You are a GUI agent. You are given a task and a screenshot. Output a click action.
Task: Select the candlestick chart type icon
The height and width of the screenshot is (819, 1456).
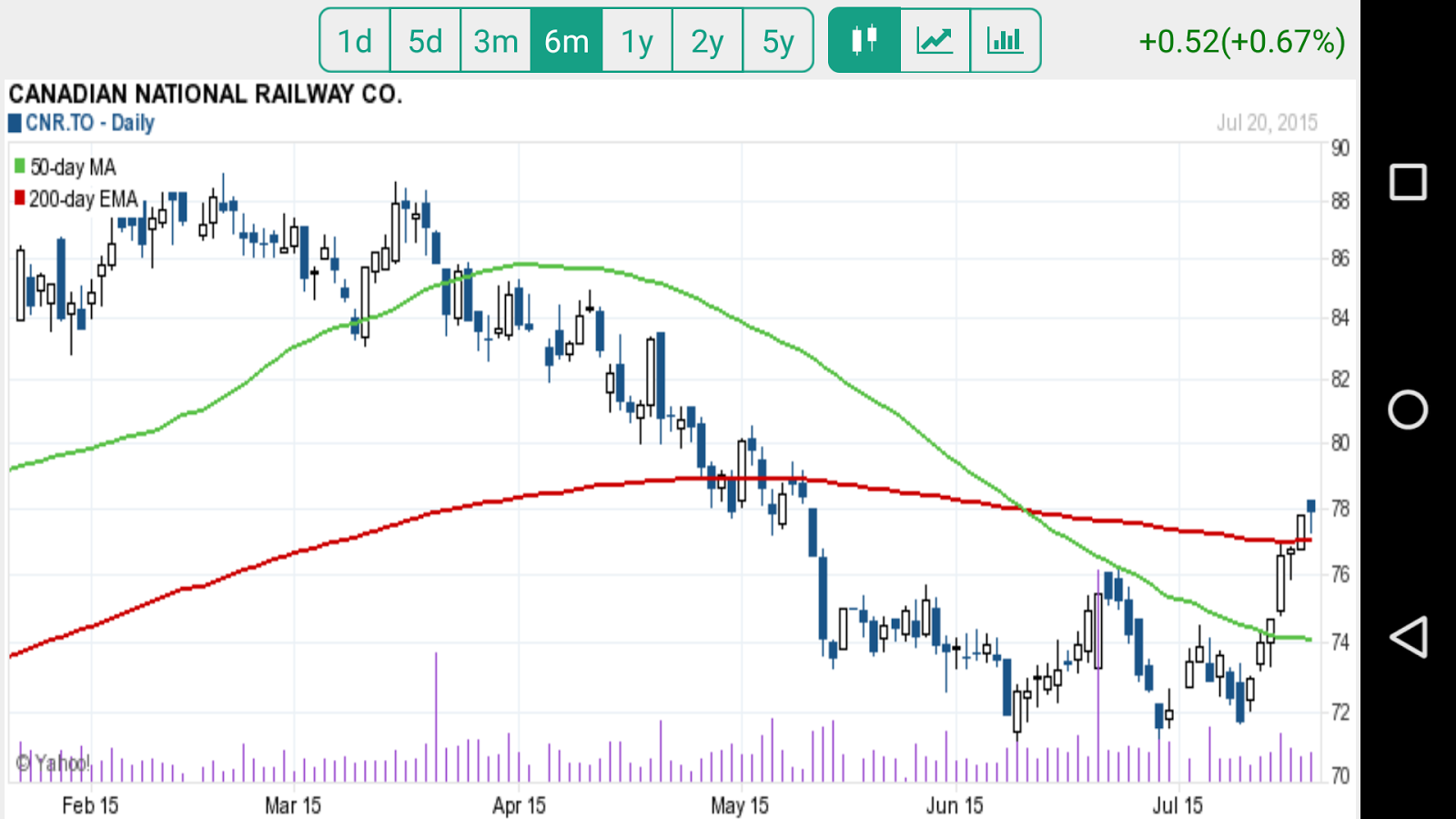[864, 40]
